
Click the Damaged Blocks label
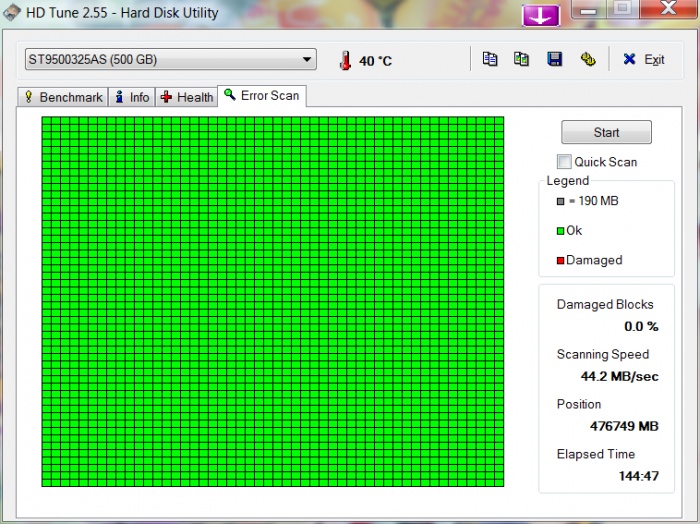(605, 304)
